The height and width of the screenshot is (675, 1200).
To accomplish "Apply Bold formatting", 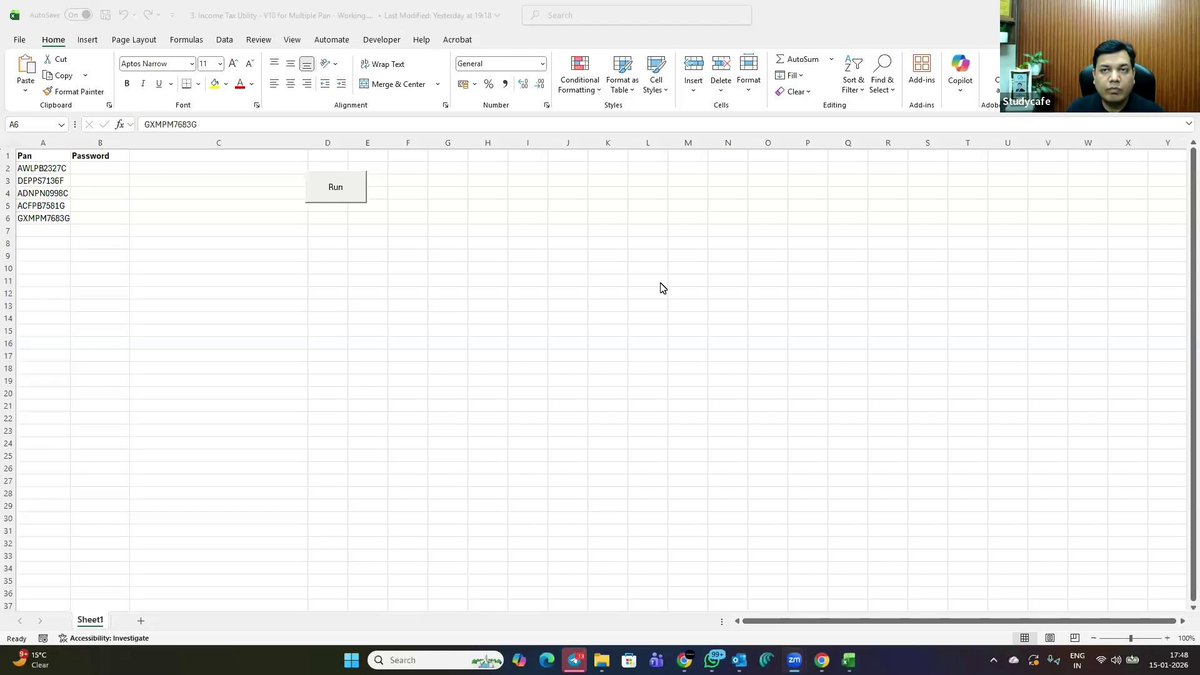I will coord(127,84).
